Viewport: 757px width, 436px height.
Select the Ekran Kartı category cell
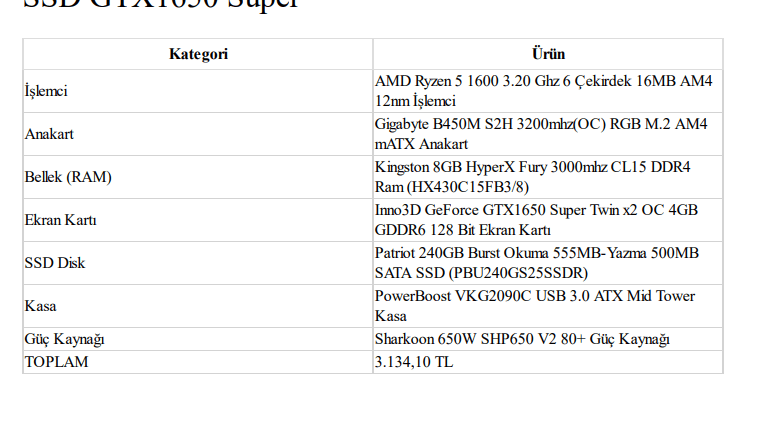tap(60, 220)
